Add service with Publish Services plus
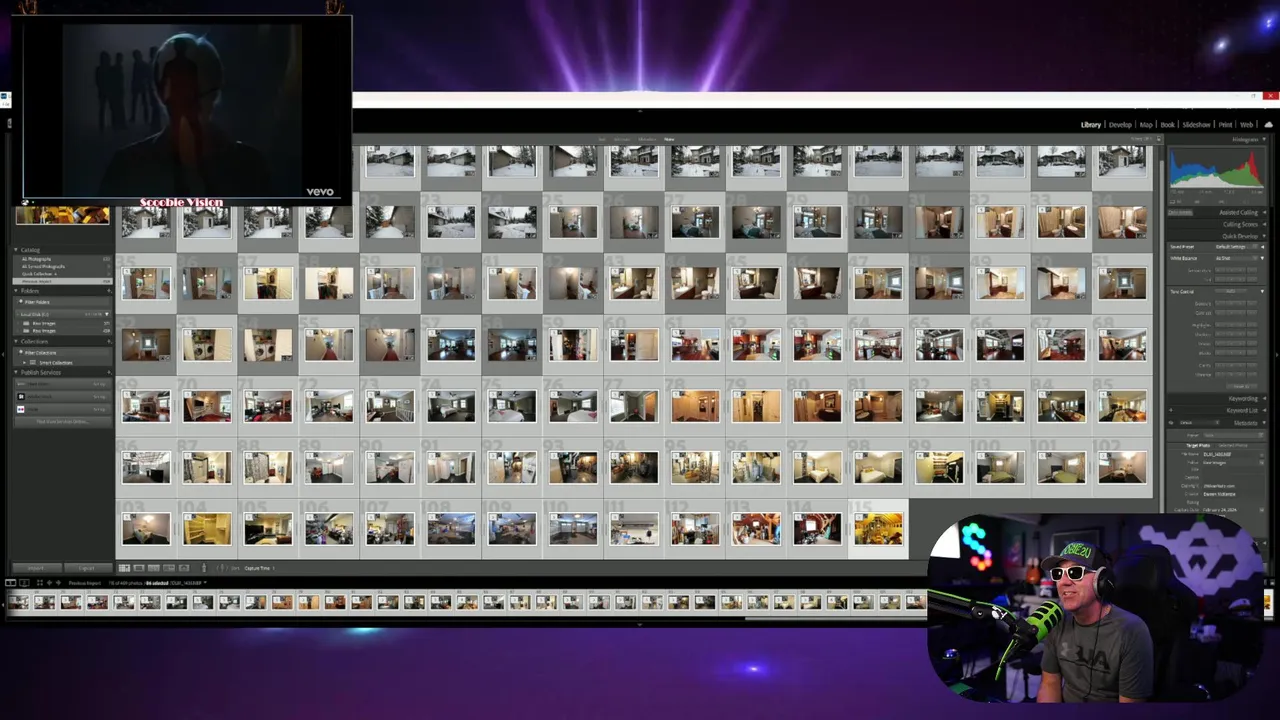 point(108,372)
